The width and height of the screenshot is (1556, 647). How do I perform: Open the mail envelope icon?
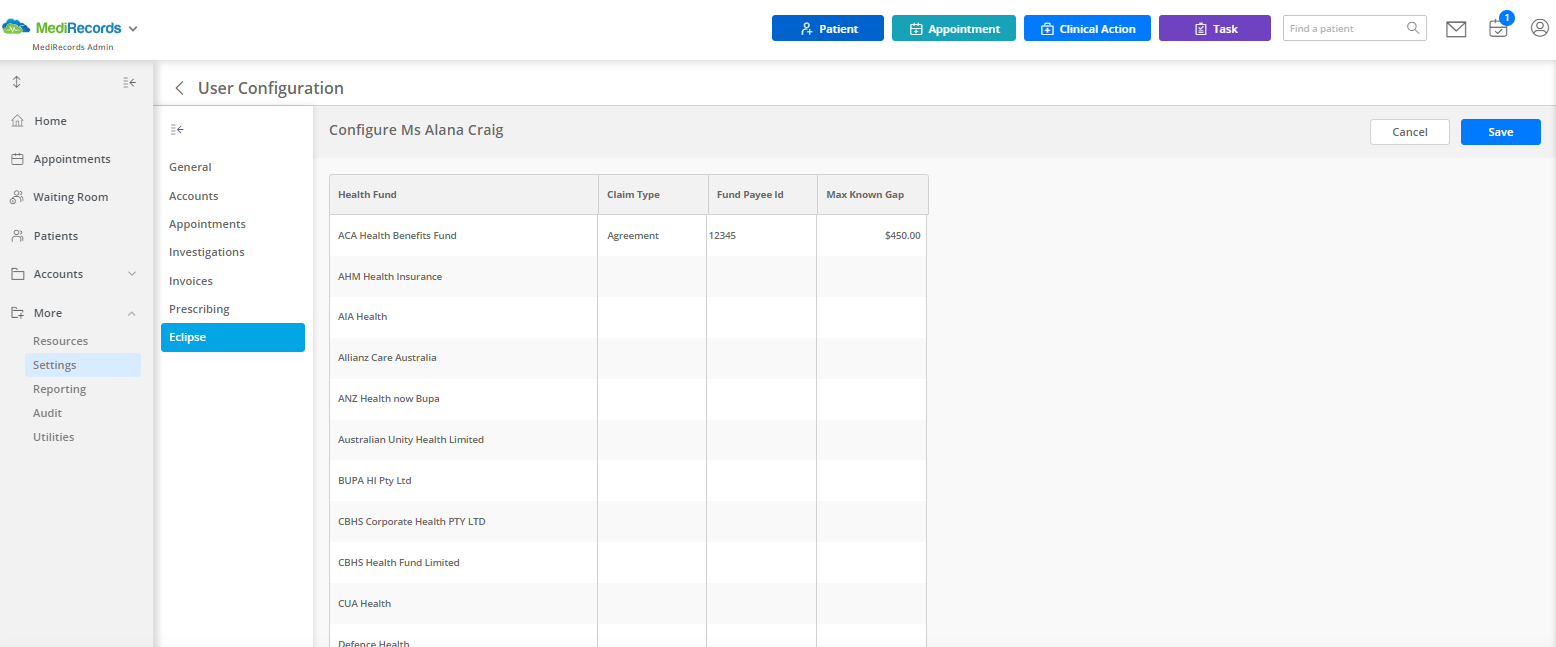tap(1456, 29)
